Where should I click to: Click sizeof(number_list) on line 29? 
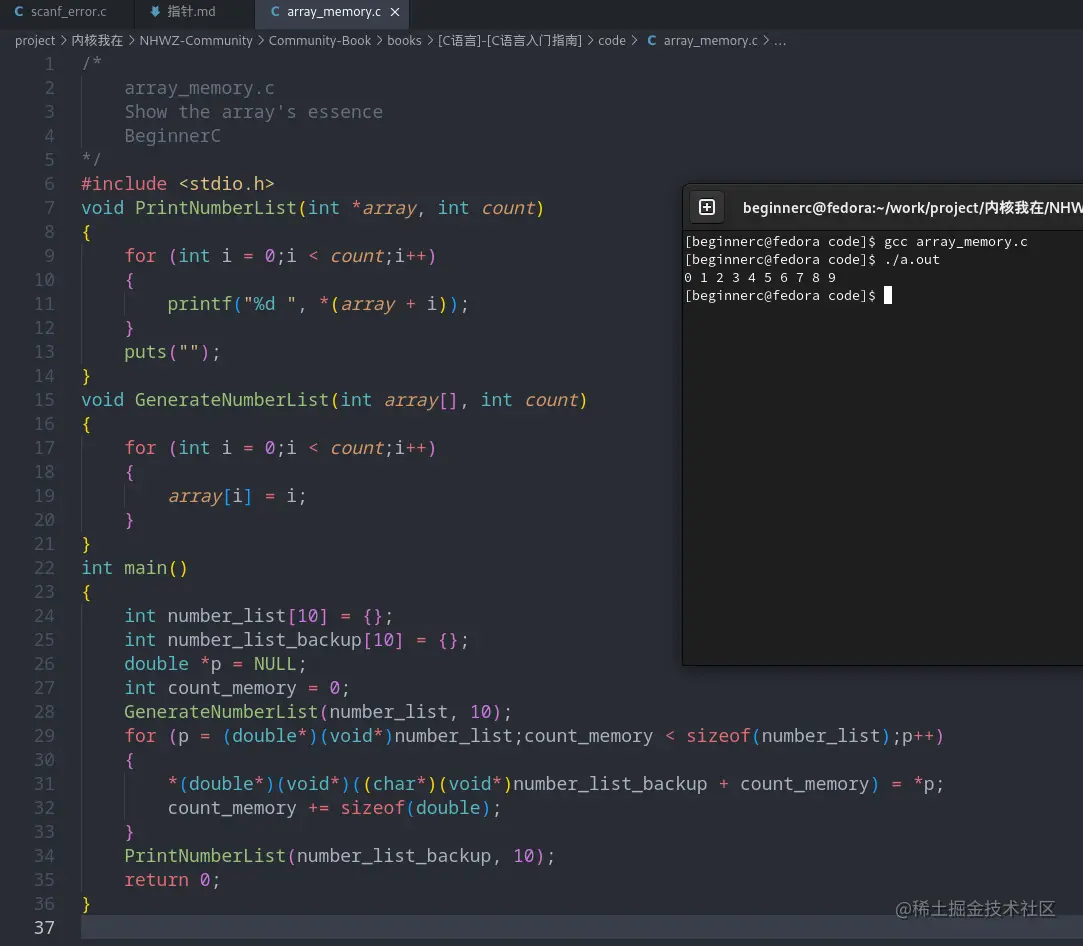click(788, 735)
